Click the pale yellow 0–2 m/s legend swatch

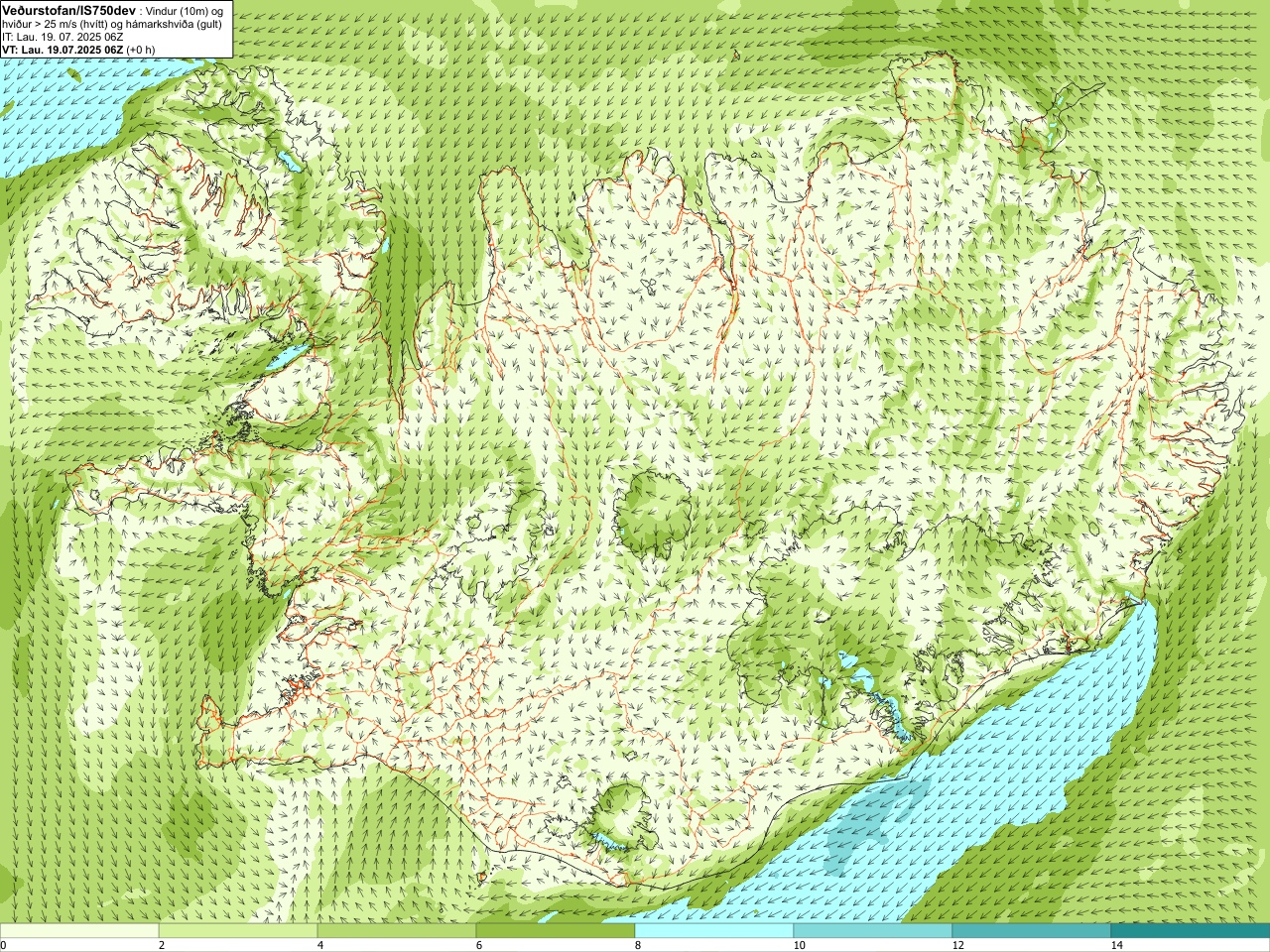pyautogui.click(x=79, y=931)
